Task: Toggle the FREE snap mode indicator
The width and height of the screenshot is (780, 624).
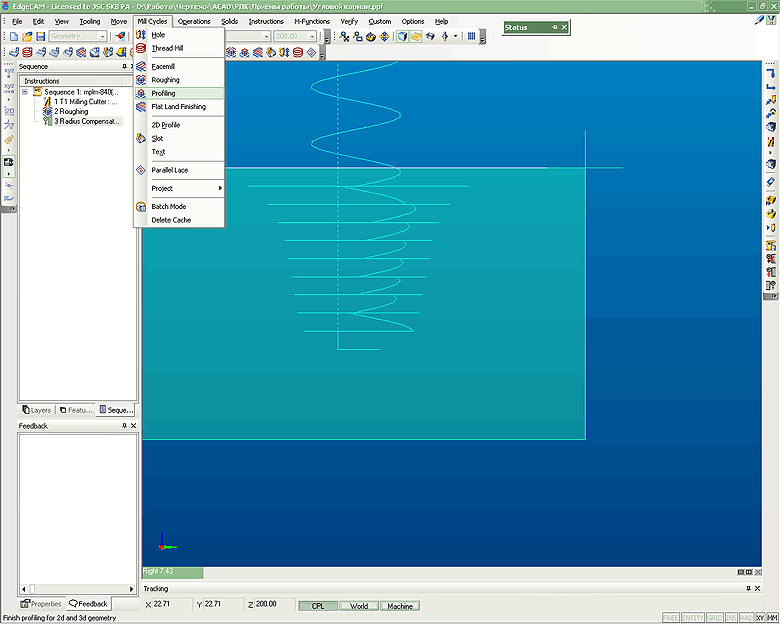Action: click(671, 618)
